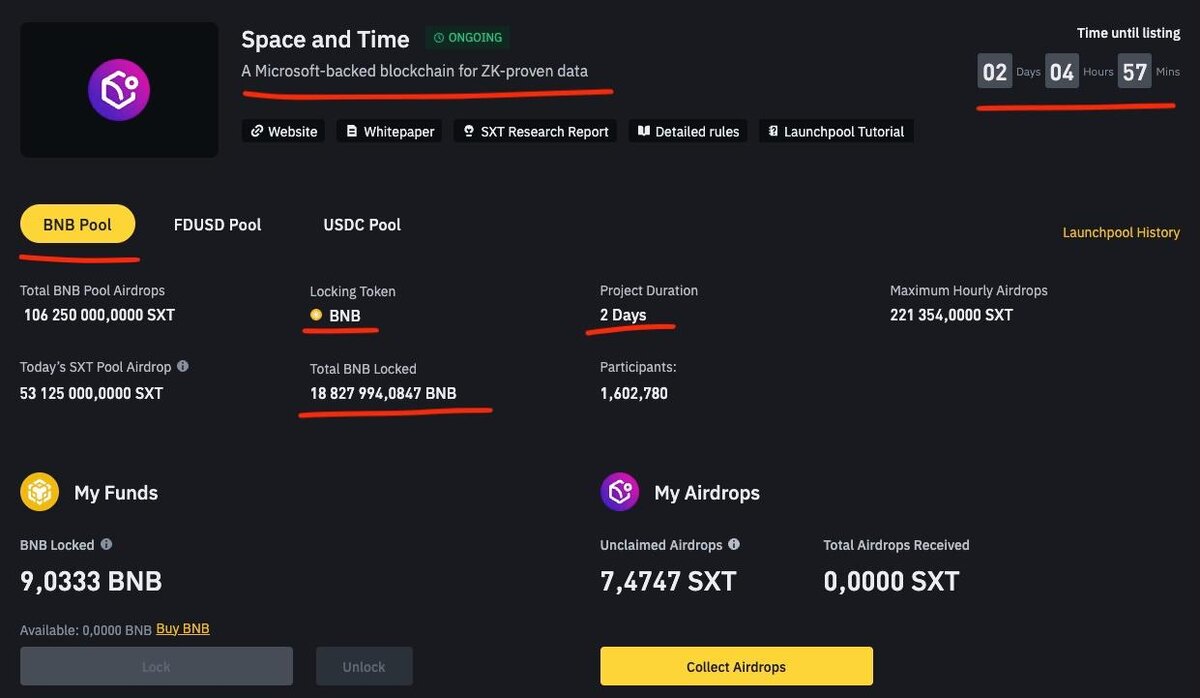Switch to the FDUSD Pool tab

[217, 224]
